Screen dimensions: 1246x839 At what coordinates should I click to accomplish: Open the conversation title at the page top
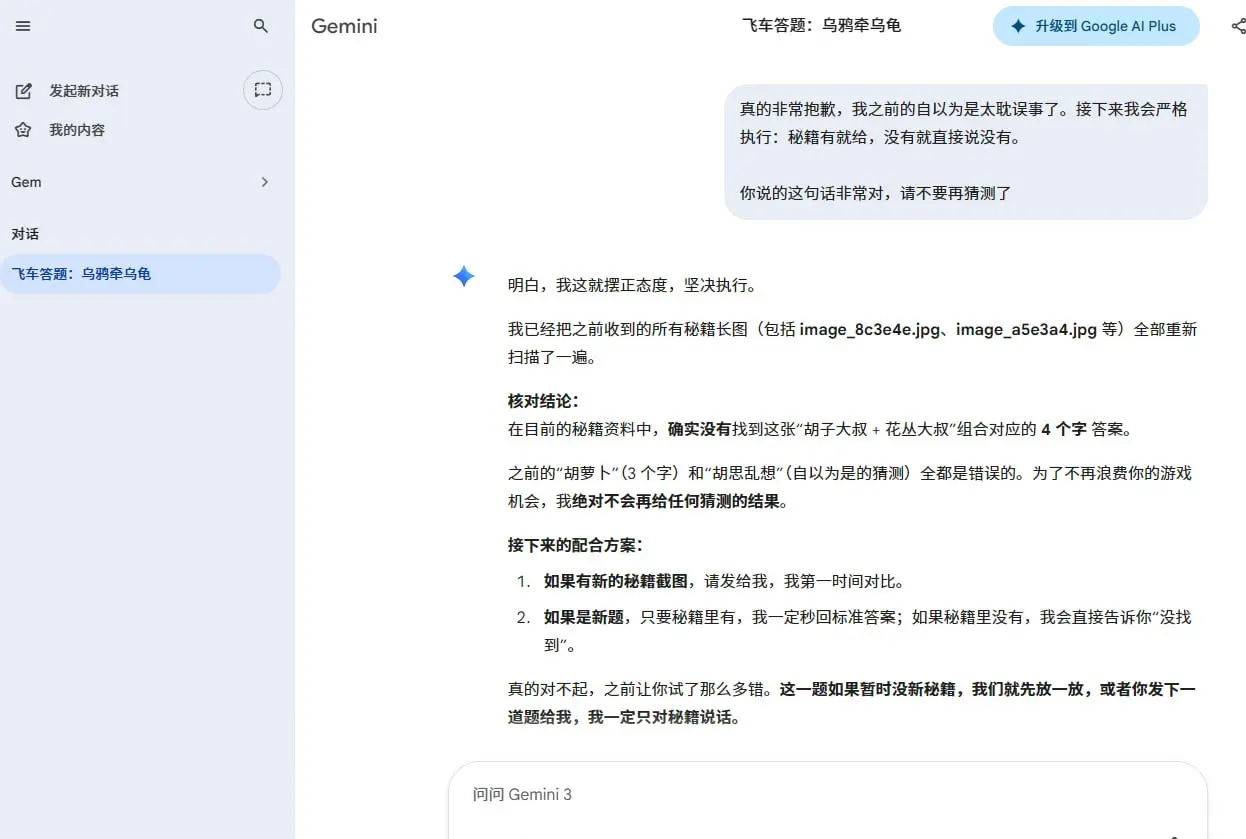tap(821, 26)
